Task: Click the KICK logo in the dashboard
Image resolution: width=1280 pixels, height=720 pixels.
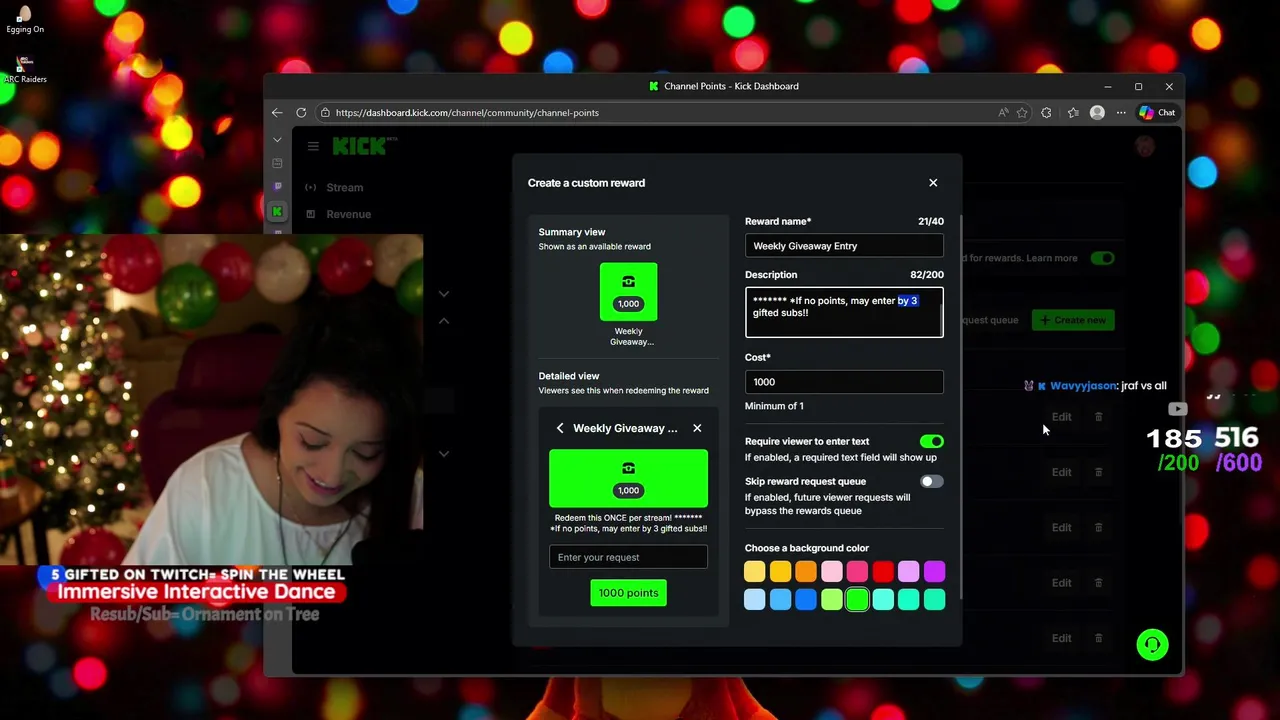Action: [x=360, y=146]
